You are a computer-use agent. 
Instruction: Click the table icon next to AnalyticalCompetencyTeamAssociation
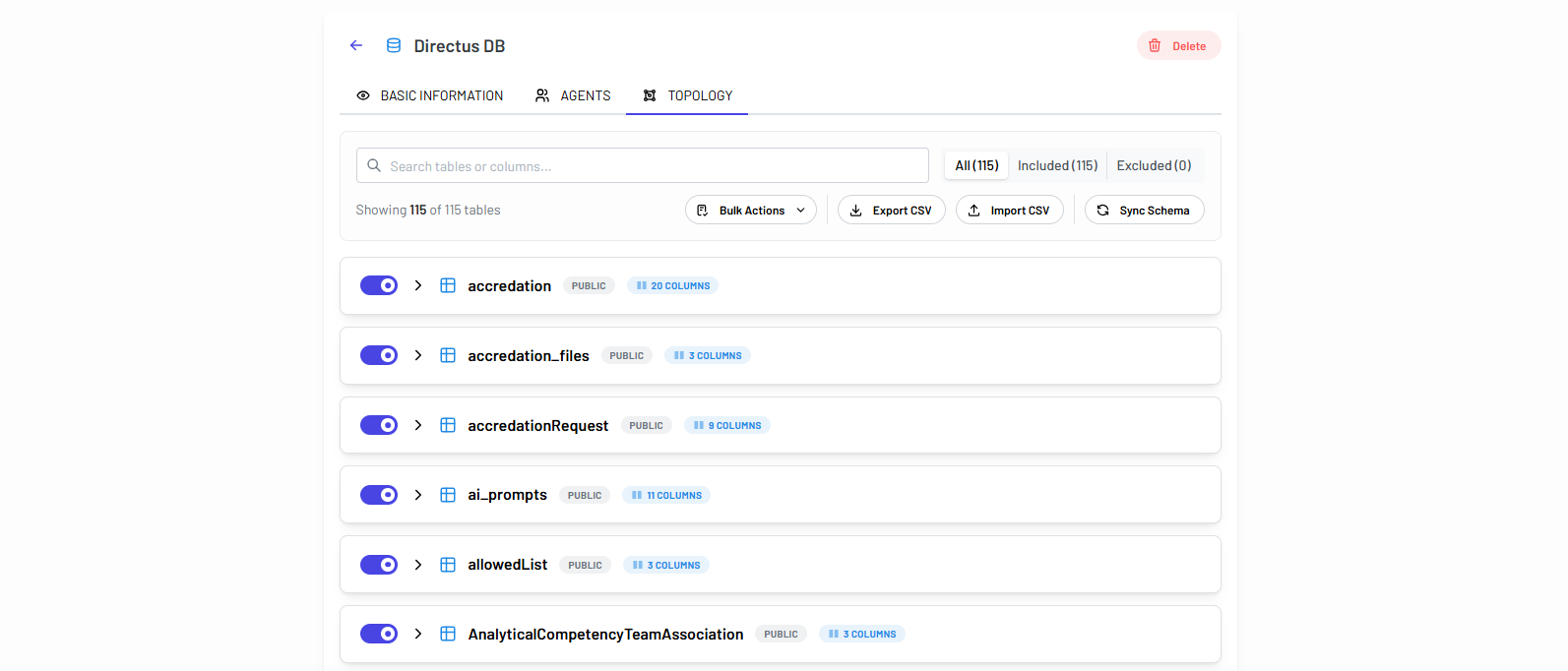click(x=448, y=634)
